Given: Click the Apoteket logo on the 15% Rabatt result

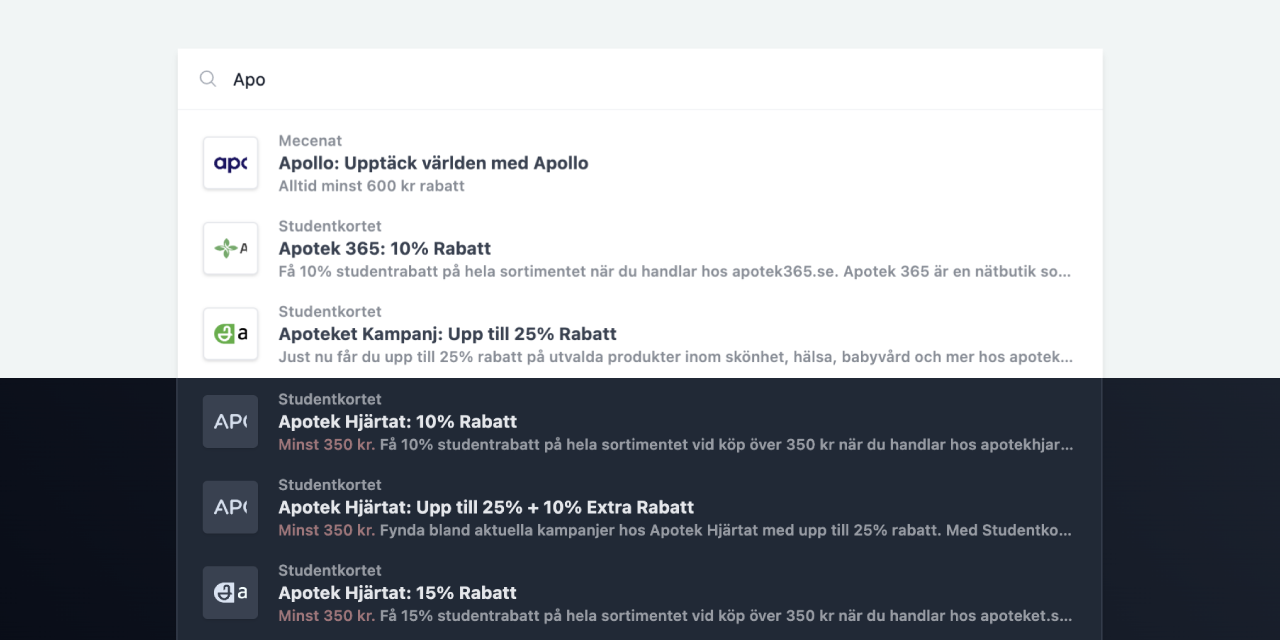Looking at the screenshot, I should [230, 591].
